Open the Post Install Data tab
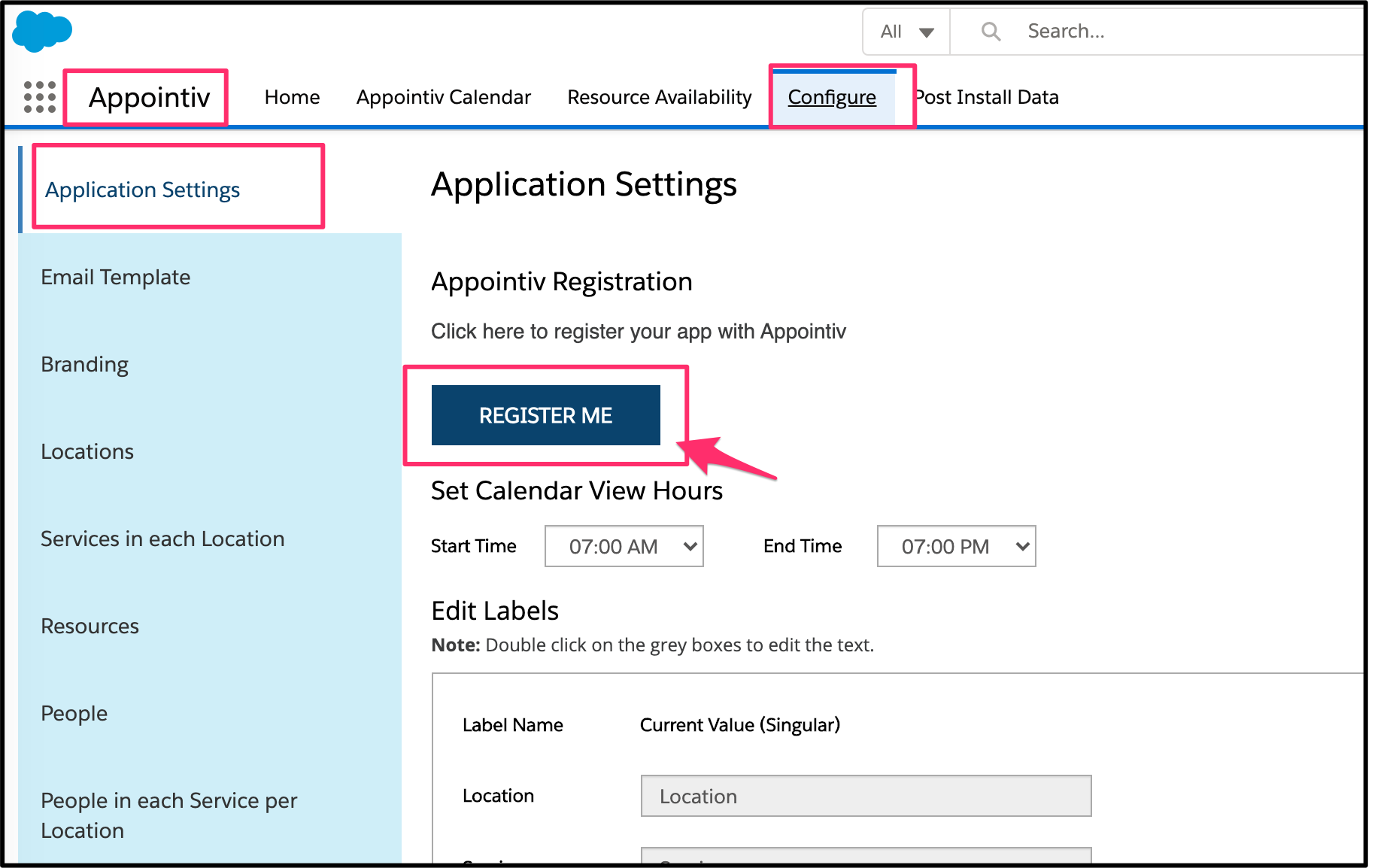 tap(987, 97)
